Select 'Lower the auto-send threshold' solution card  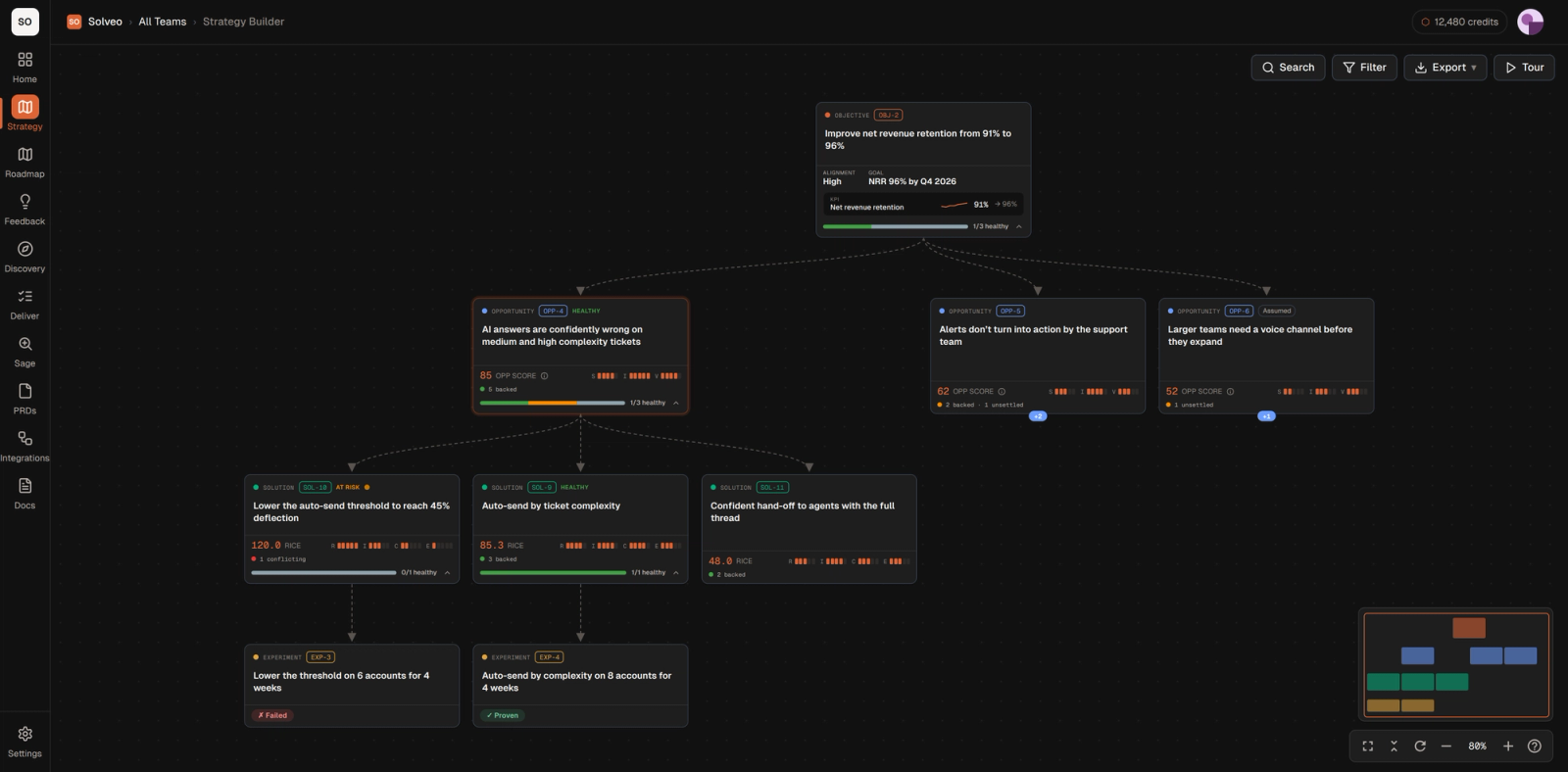coord(352,529)
